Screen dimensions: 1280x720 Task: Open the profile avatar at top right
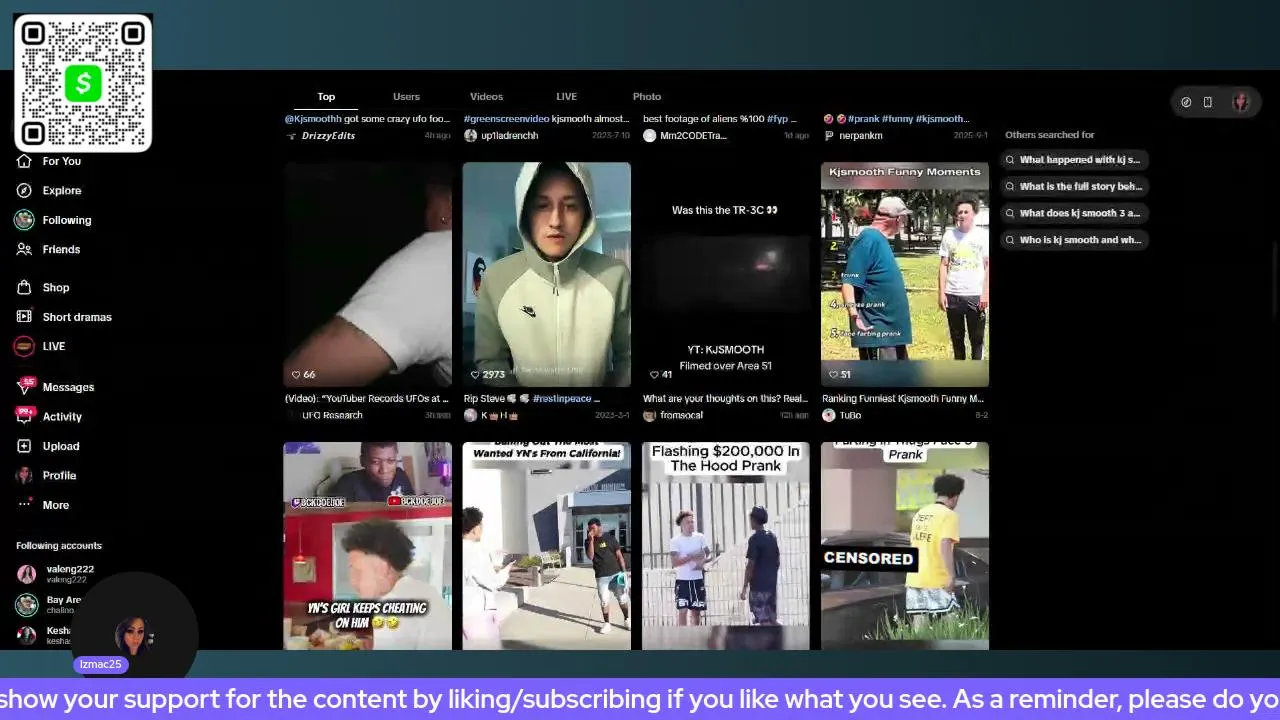coord(1241,102)
